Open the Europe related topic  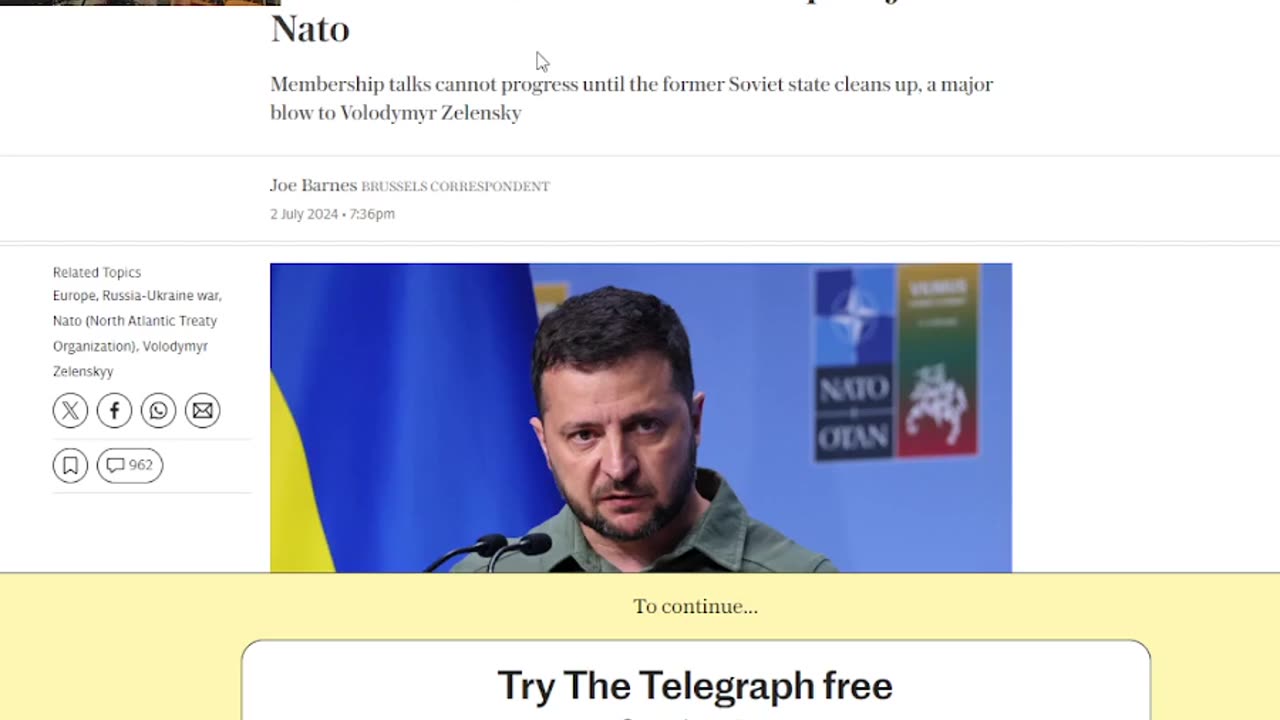coord(74,296)
